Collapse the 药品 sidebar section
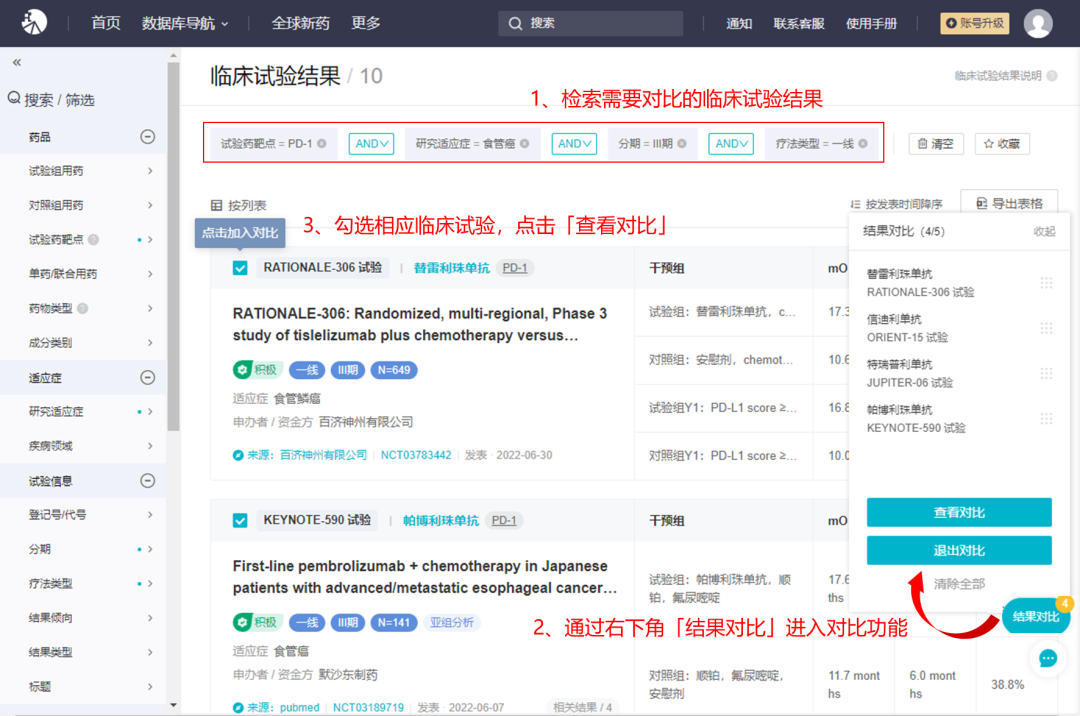This screenshot has height=716, width=1080. tap(147, 137)
